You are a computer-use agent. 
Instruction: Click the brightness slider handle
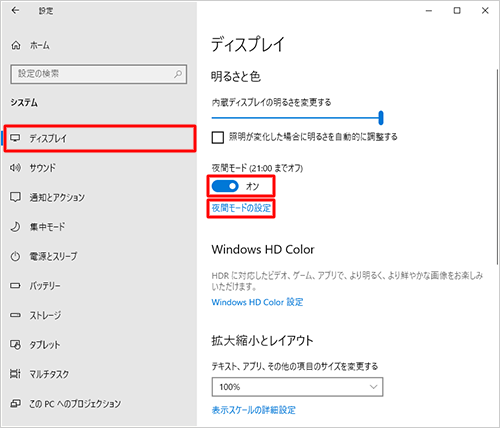pyautogui.click(x=381, y=118)
